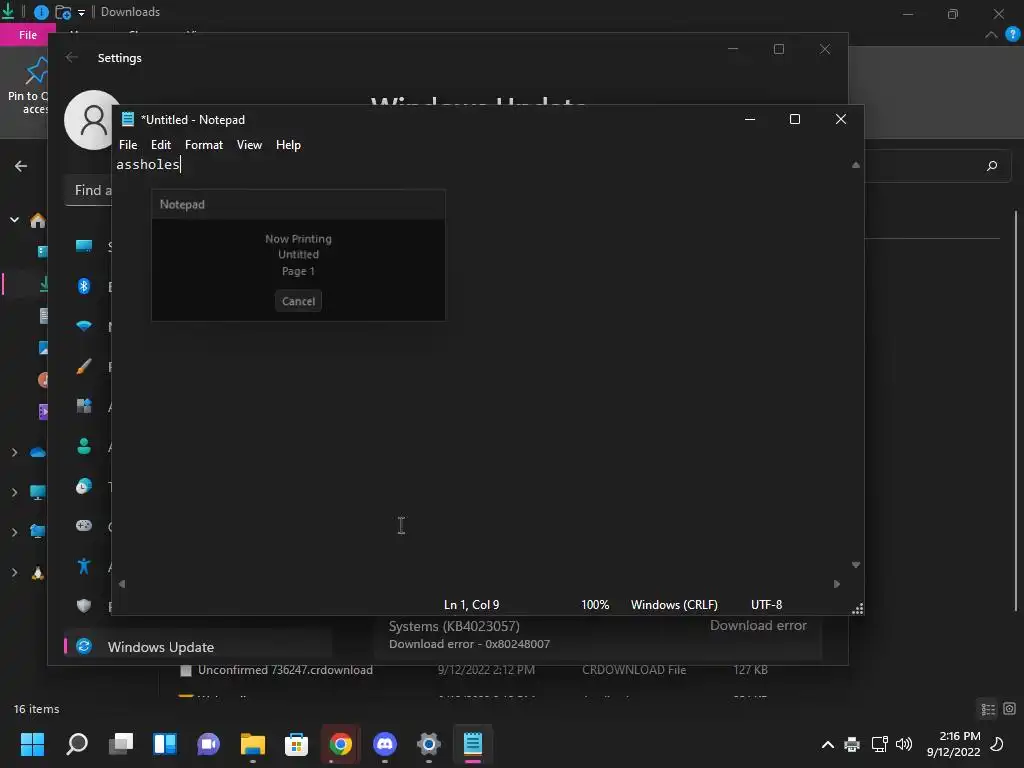Open Bluetooth category icon in Settings
The width and height of the screenshot is (1024, 768).
pos(84,286)
